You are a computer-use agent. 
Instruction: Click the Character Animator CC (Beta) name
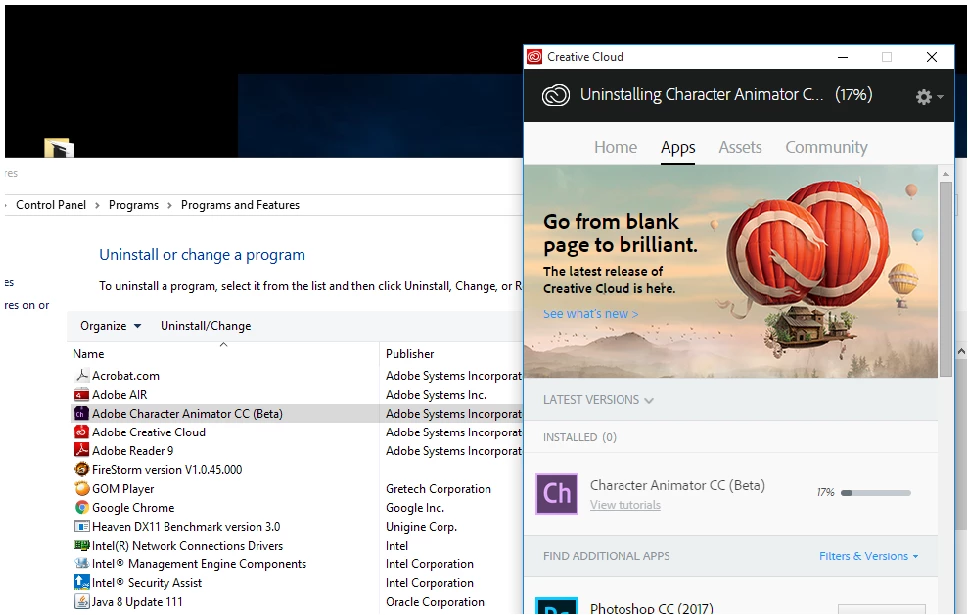coord(677,485)
